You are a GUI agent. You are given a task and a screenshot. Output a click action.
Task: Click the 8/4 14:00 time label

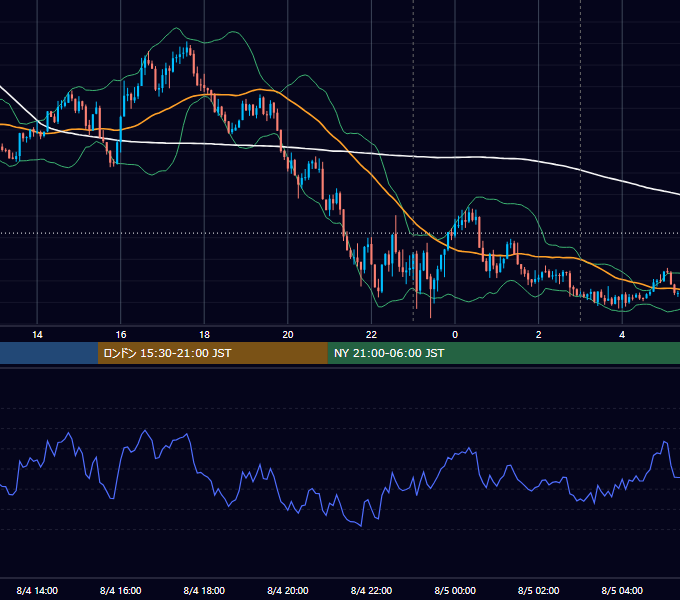(37, 590)
